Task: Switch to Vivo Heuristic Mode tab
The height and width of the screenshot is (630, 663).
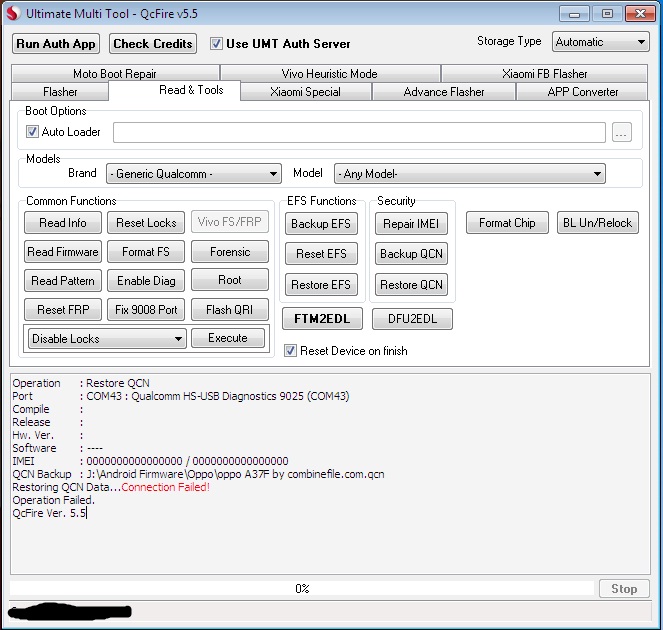Action: click(x=330, y=74)
